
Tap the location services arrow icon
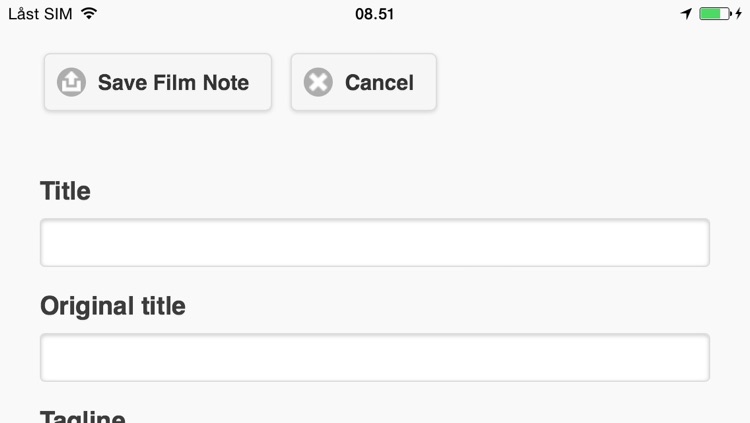point(686,14)
